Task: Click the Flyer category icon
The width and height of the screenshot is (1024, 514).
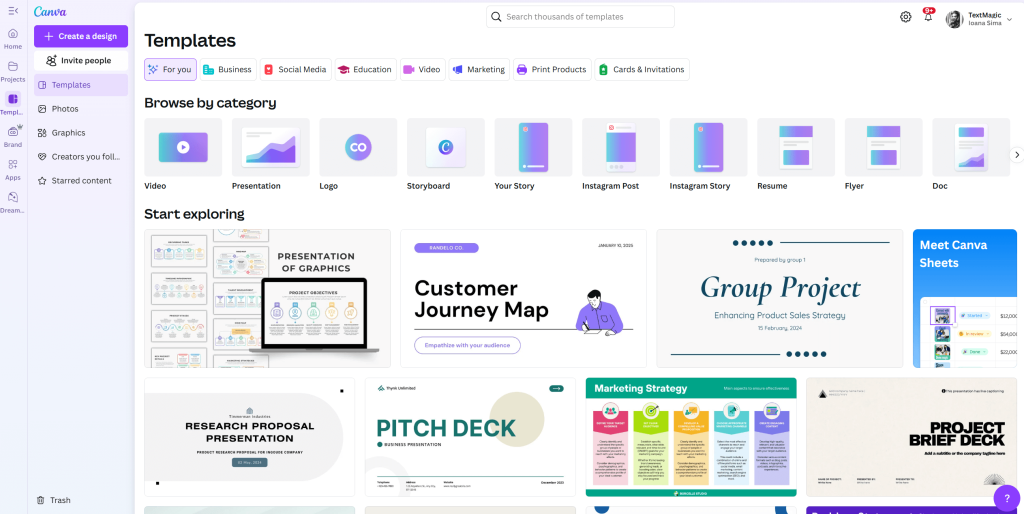Action: 883,147
